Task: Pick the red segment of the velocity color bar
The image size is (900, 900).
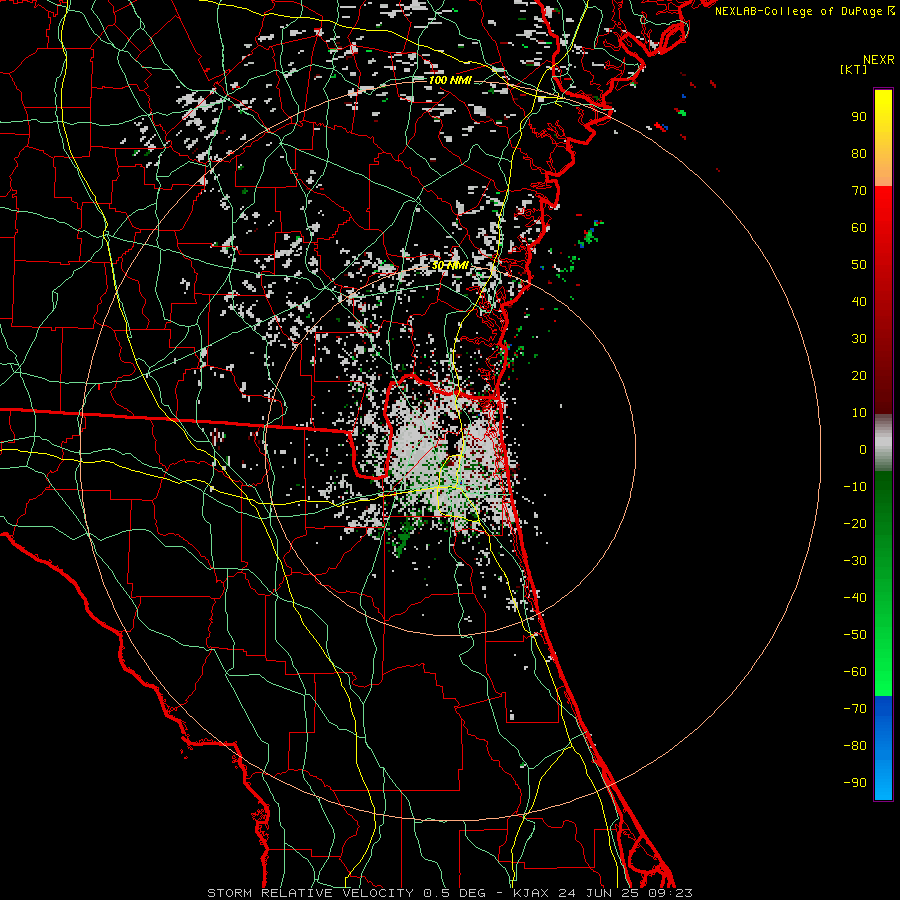Action: (883, 300)
